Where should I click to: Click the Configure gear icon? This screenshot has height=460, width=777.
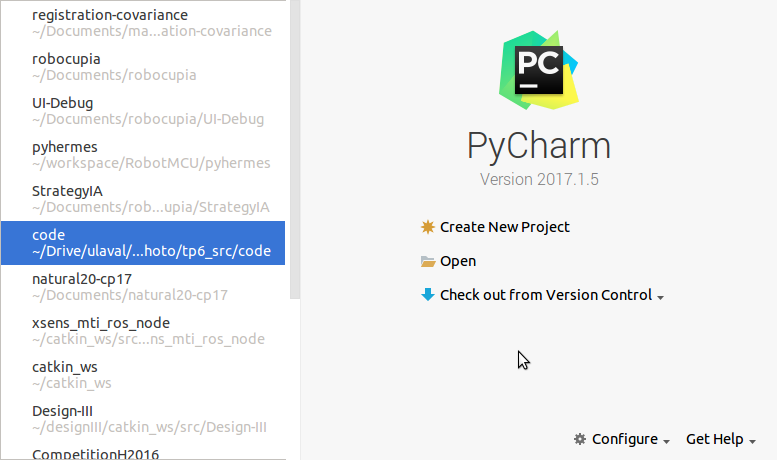click(x=580, y=439)
